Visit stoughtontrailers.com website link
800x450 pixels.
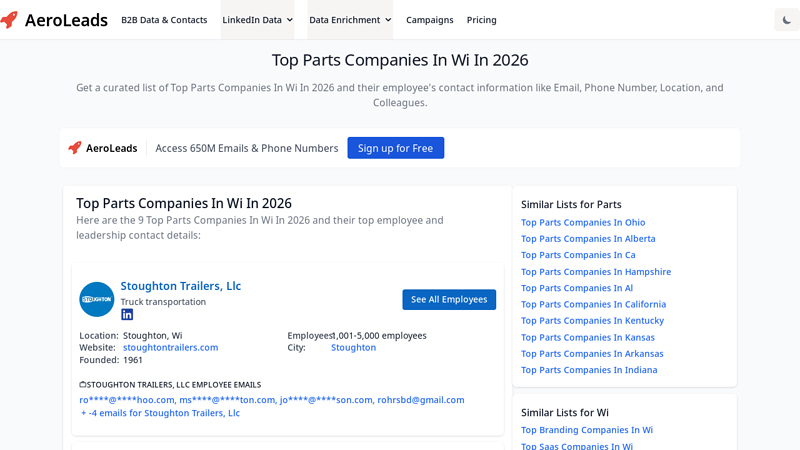170,347
